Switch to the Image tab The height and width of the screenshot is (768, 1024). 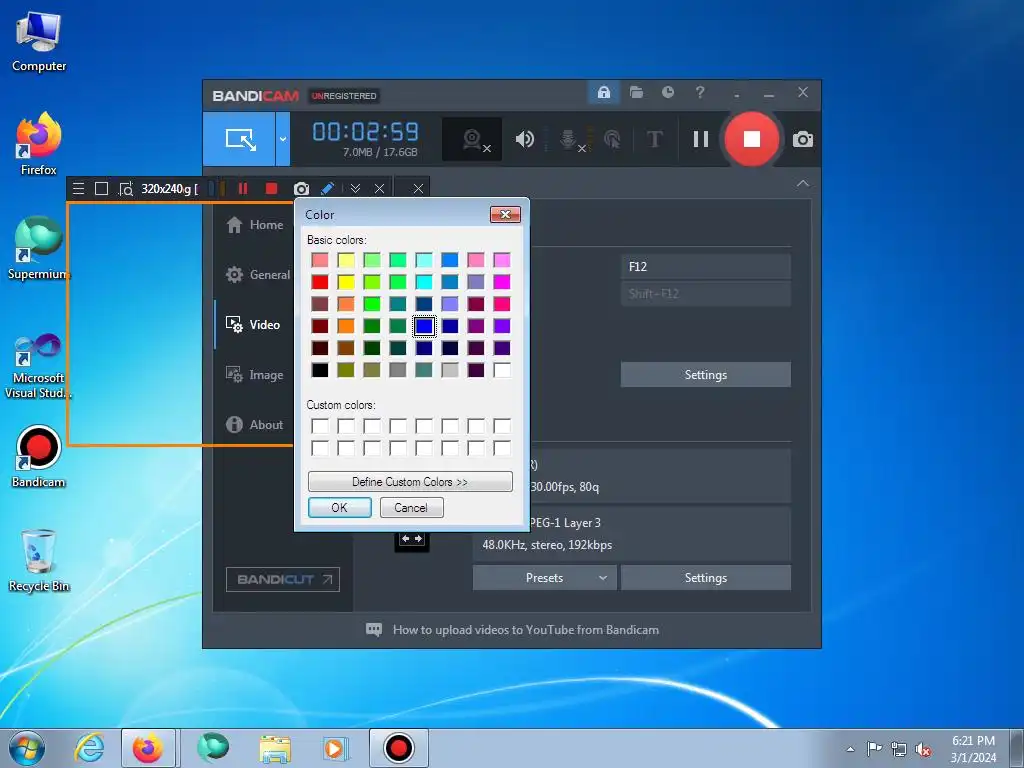pos(254,375)
